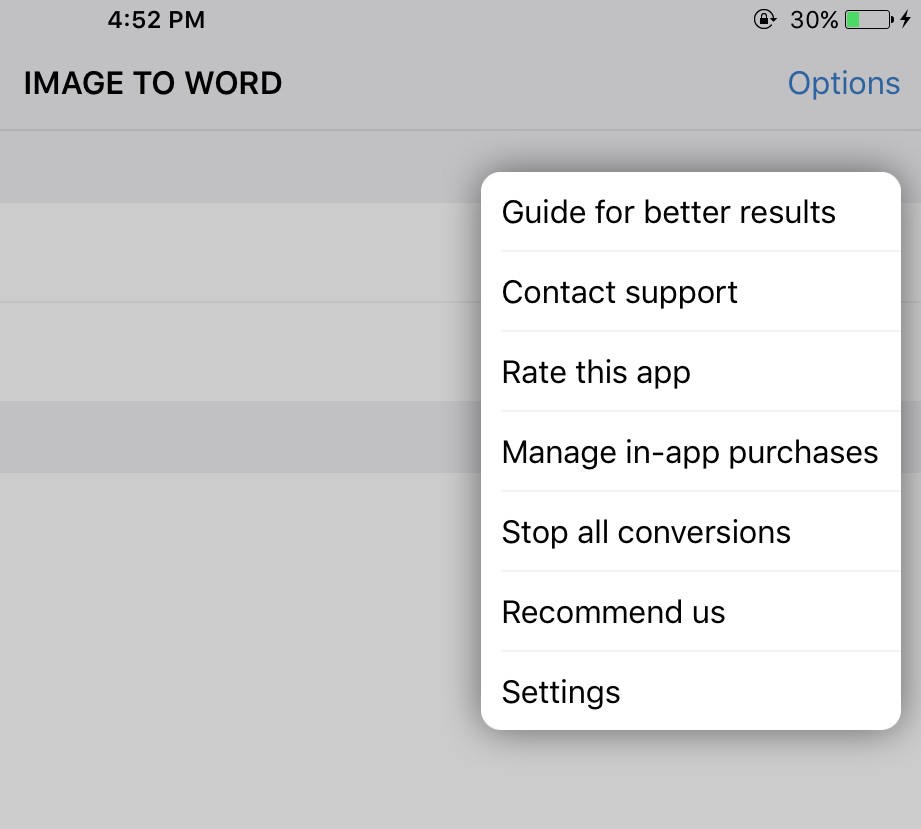921x829 pixels.
Task: Tap Rate this app
Action: (596, 372)
